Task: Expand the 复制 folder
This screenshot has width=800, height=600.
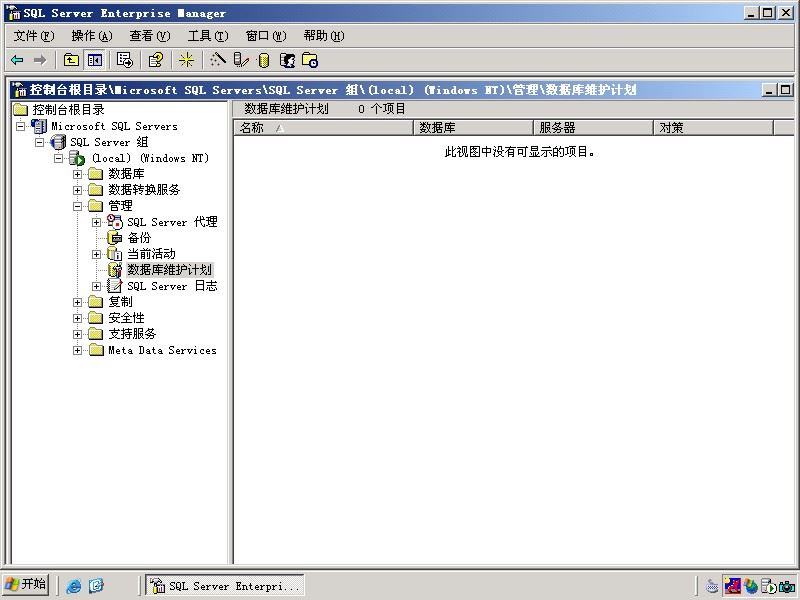Action: pyautogui.click(x=77, y=302)
